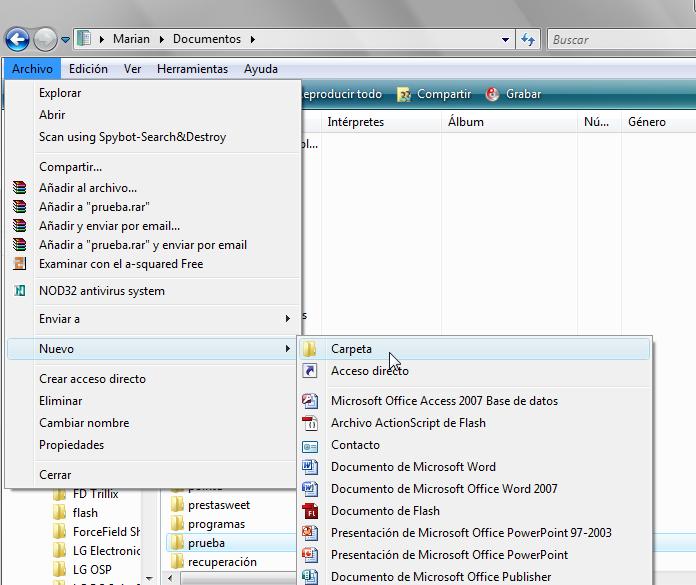Viewport: 696px width, 585px height.
Task: Click the Contacto card icon
Action: (x=309, y=446)
